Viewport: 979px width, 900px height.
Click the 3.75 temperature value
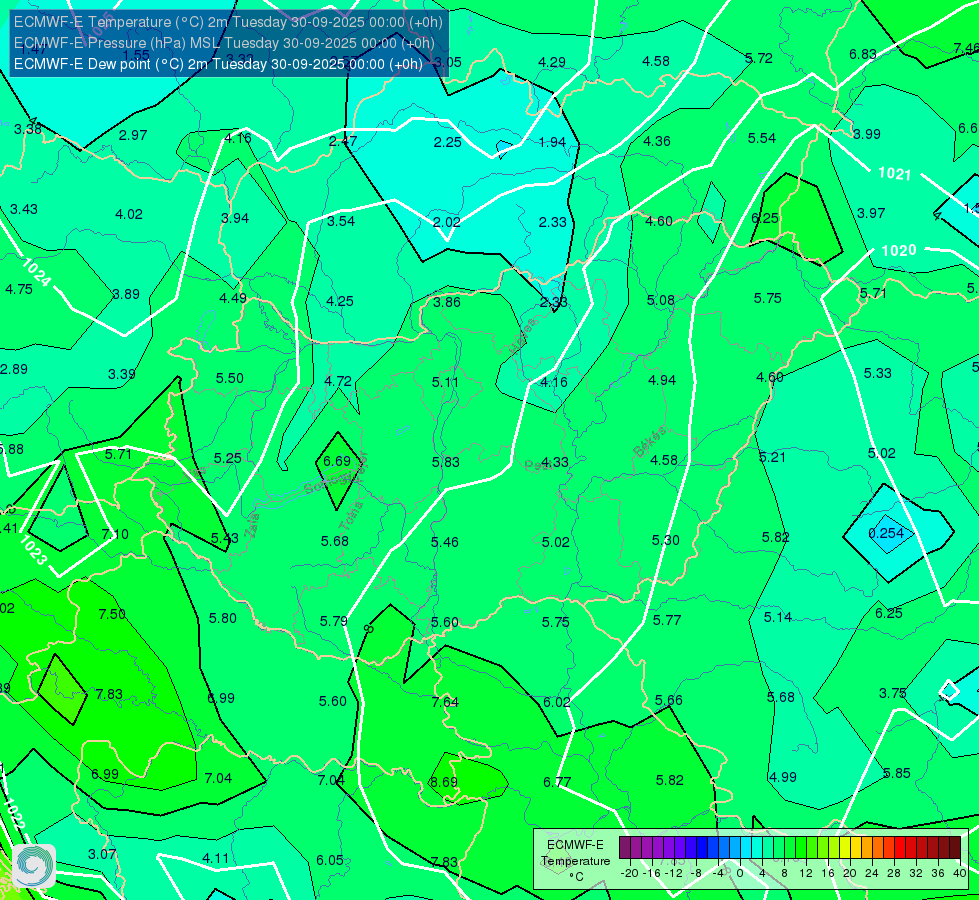click(x=892, y=693)
